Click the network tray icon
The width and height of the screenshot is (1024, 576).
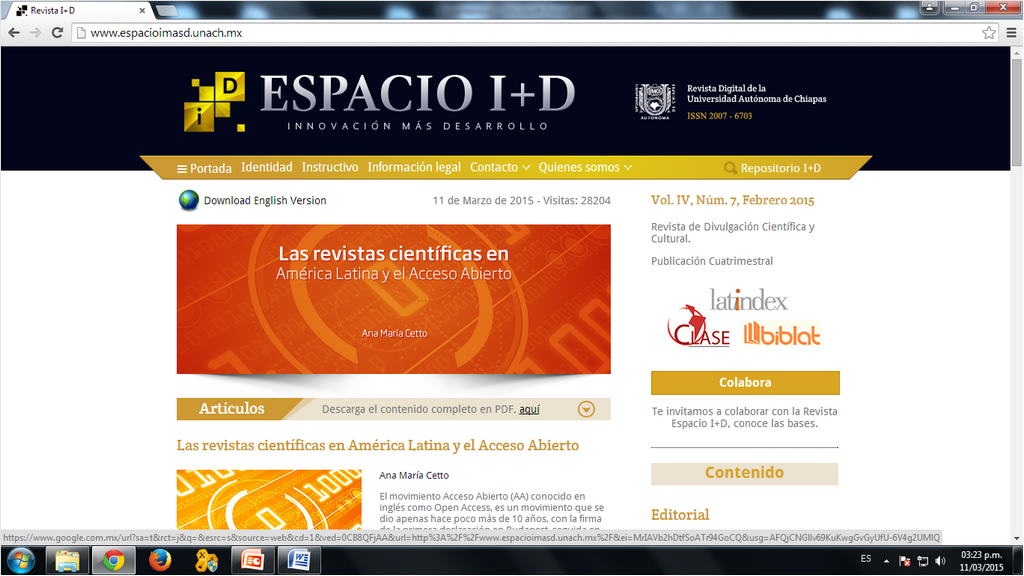click(923, 561)
